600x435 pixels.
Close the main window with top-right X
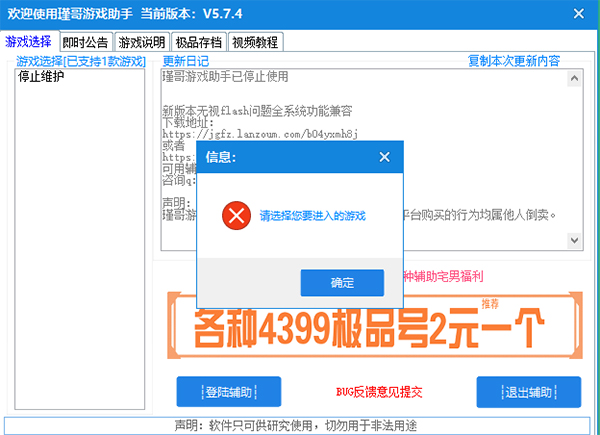579,14
